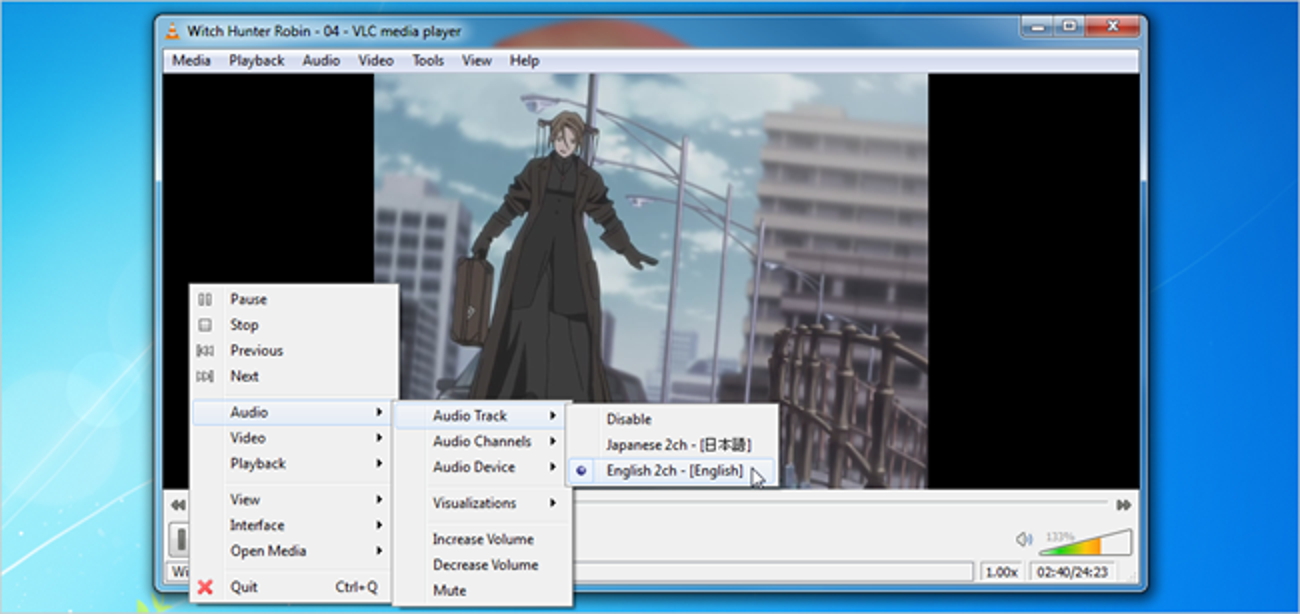
Task: Expand the Visualizations submenu
Action: coord(475,503)
